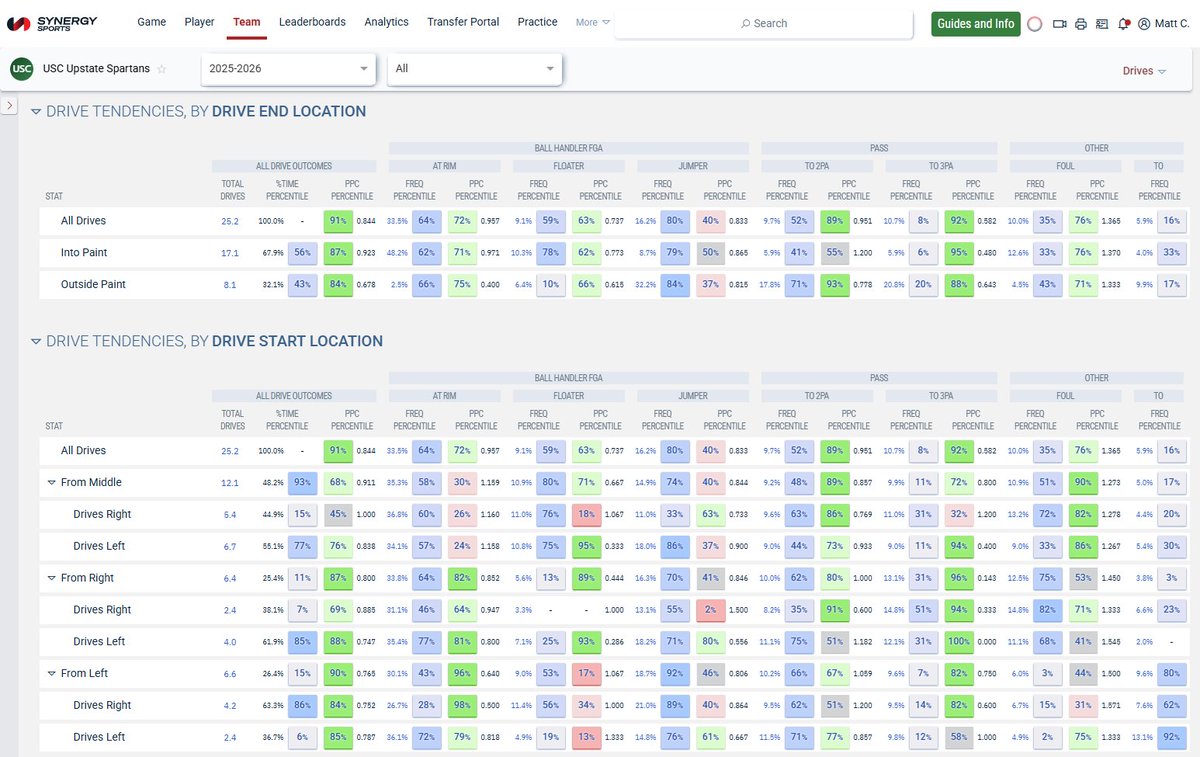Open the Leaderboards tab
1200x757 pixels.
coord(312,22)
